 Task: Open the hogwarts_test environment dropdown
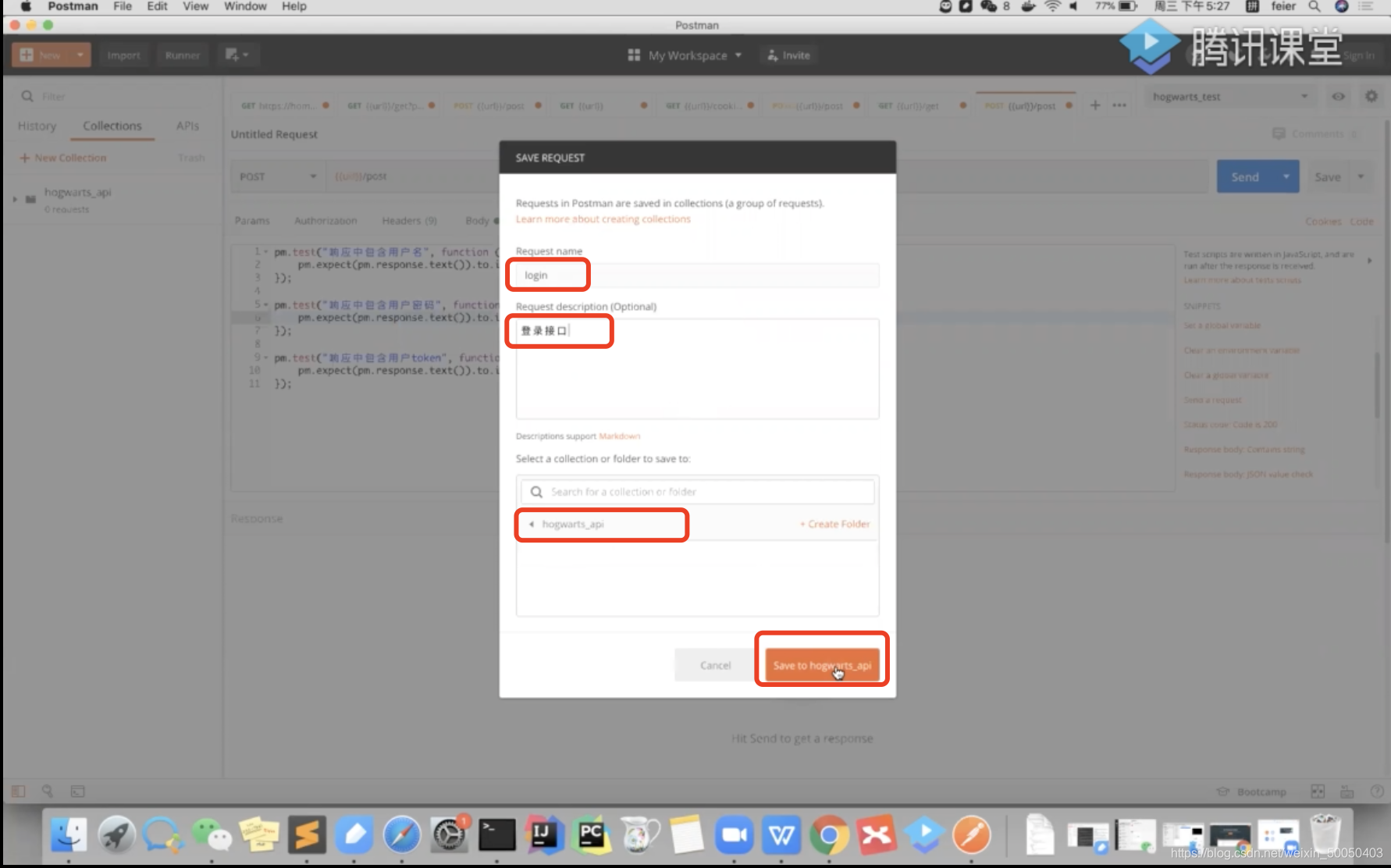pos(1230,97)
